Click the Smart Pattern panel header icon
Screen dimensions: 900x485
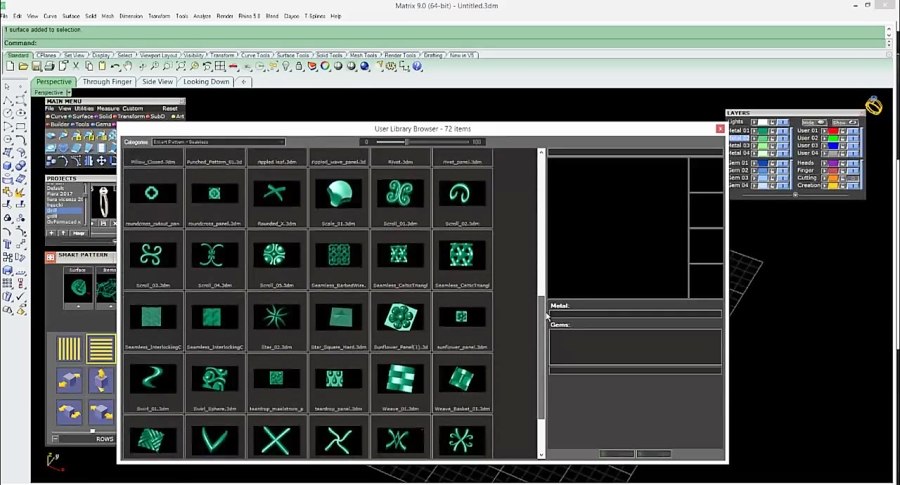point(51,257)
